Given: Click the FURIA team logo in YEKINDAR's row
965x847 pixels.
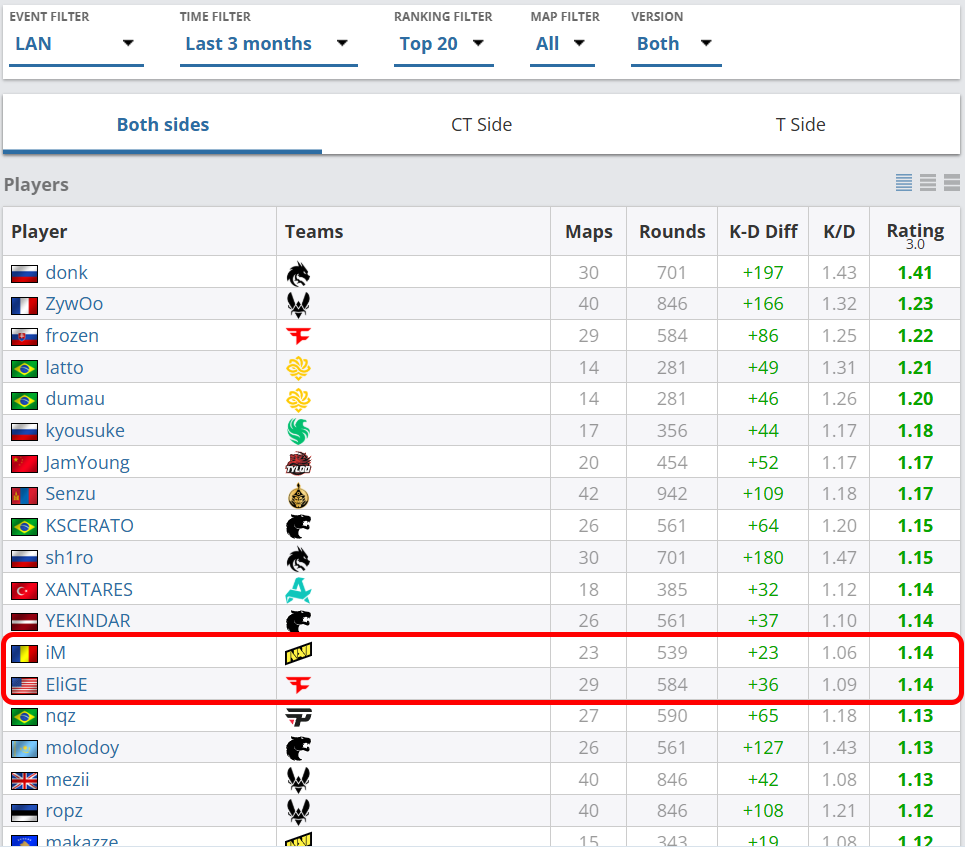Looking at the screenshot, I should pos(298,621).
